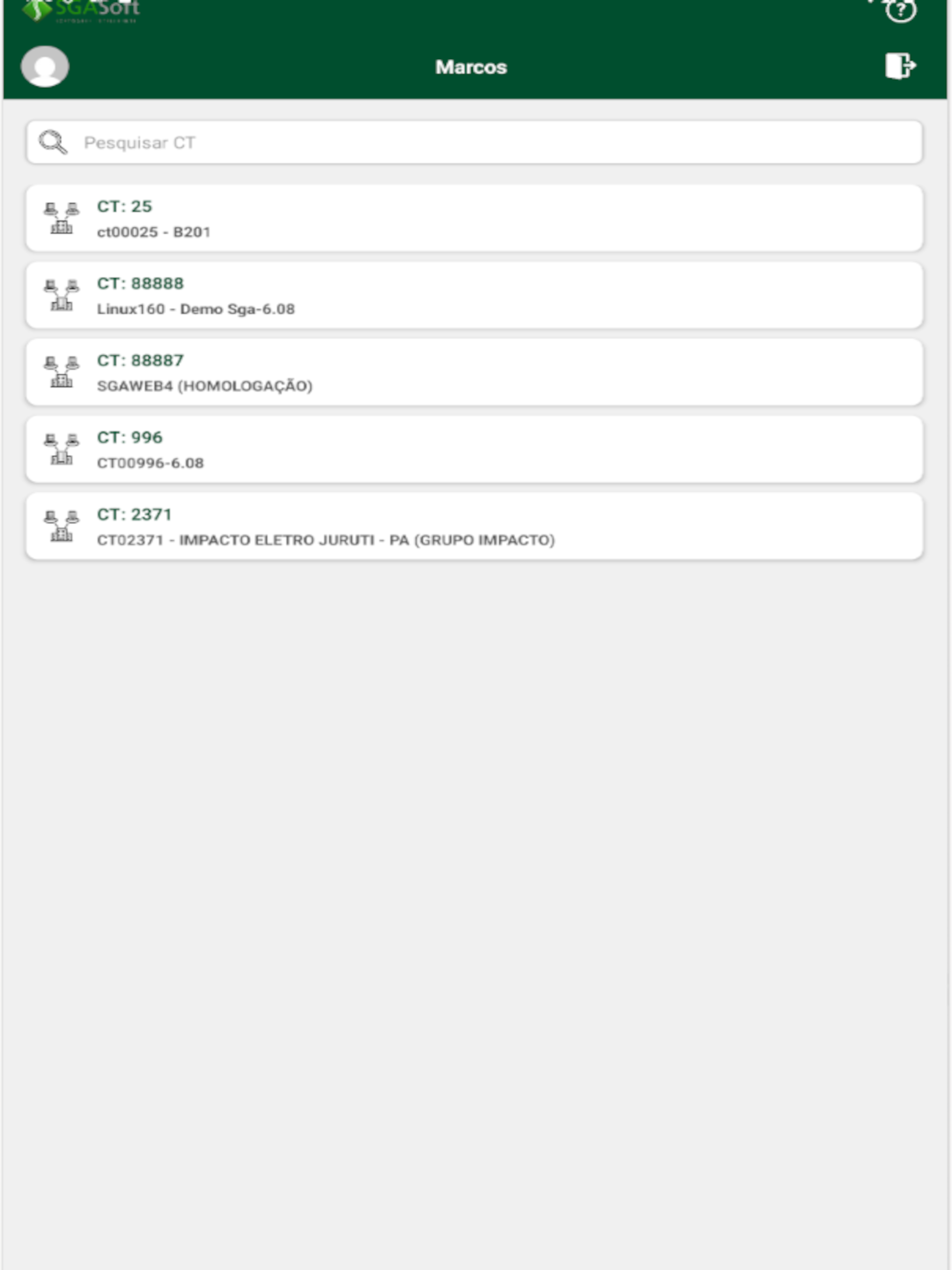Viewport: 952px width, 1270px height.
Task: Click the SGASoft logo
Action: (x=80, y=10)
